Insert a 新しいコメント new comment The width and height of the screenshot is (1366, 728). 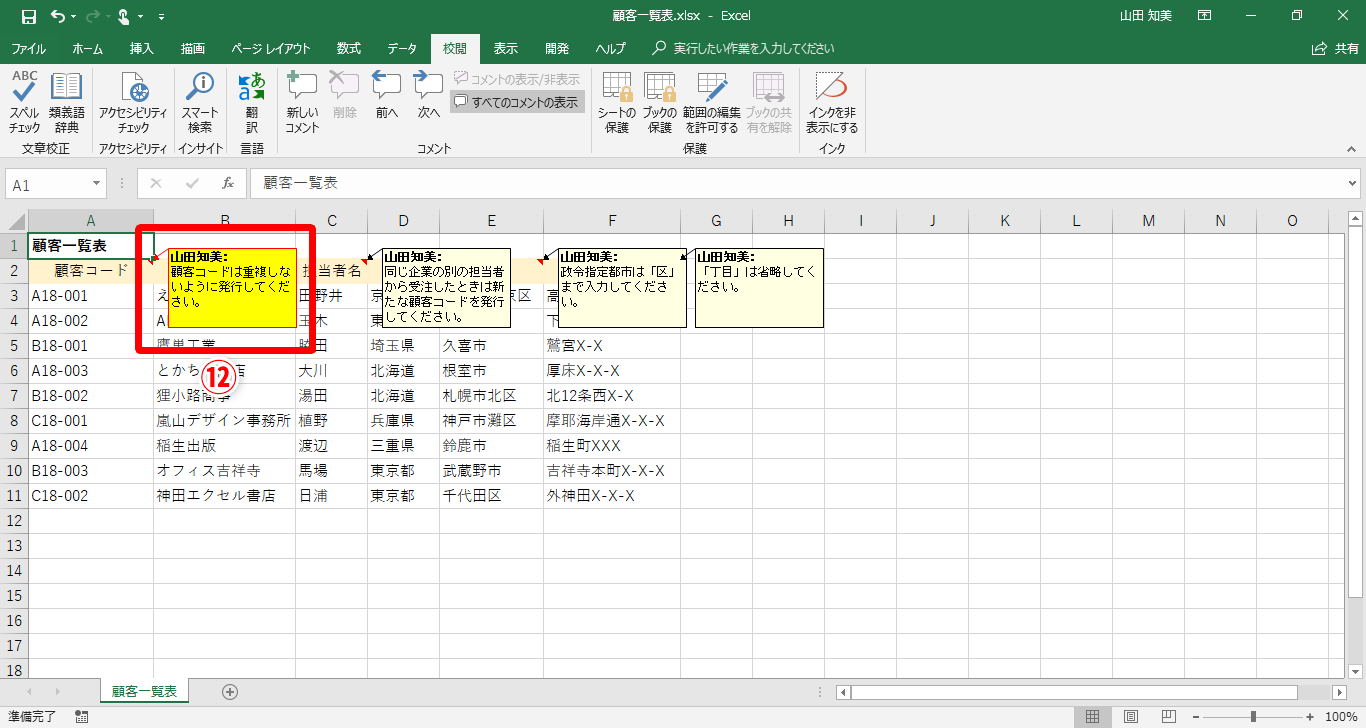302,103
